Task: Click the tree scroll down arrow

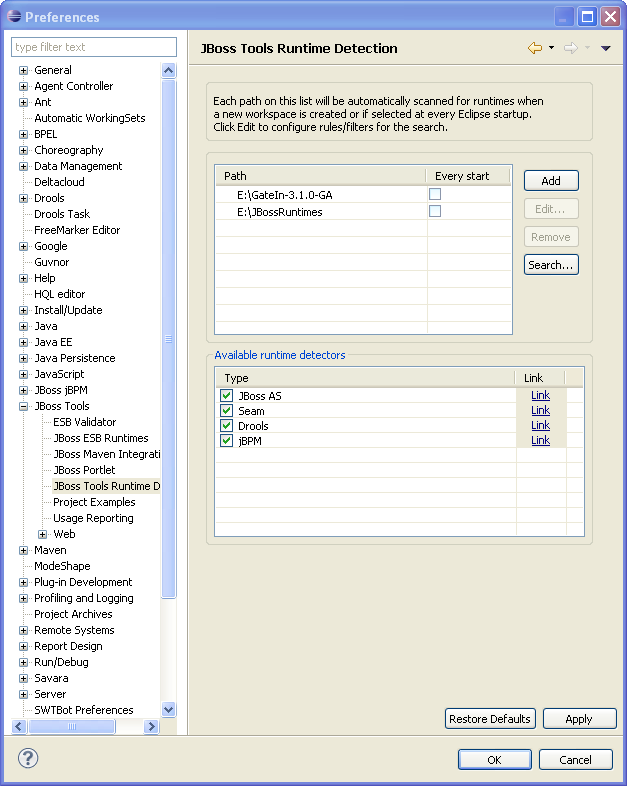Action: (169, 710)
